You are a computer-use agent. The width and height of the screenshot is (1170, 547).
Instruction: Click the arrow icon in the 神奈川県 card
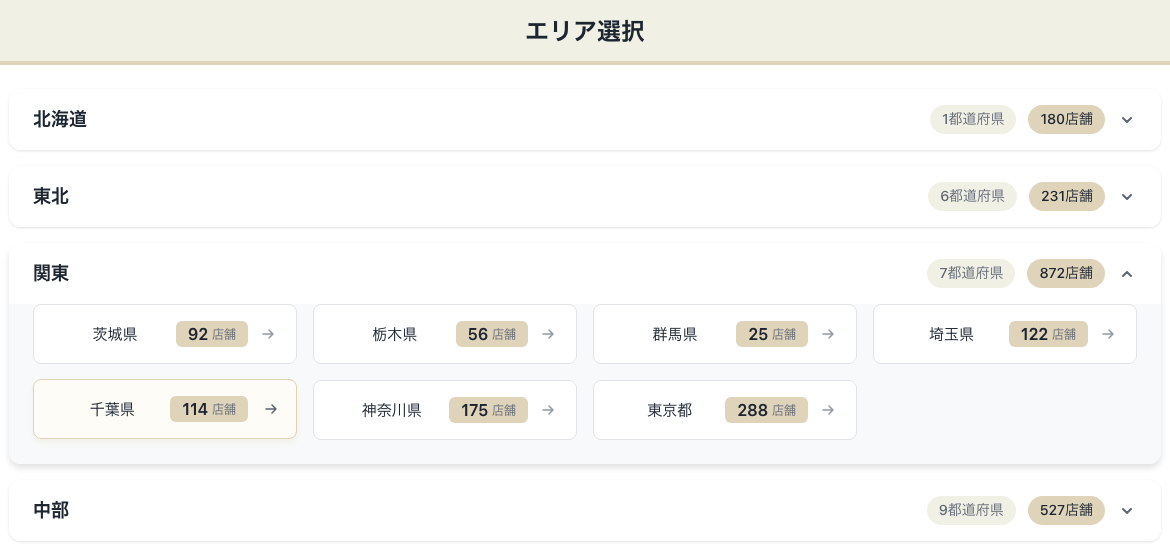548,410
